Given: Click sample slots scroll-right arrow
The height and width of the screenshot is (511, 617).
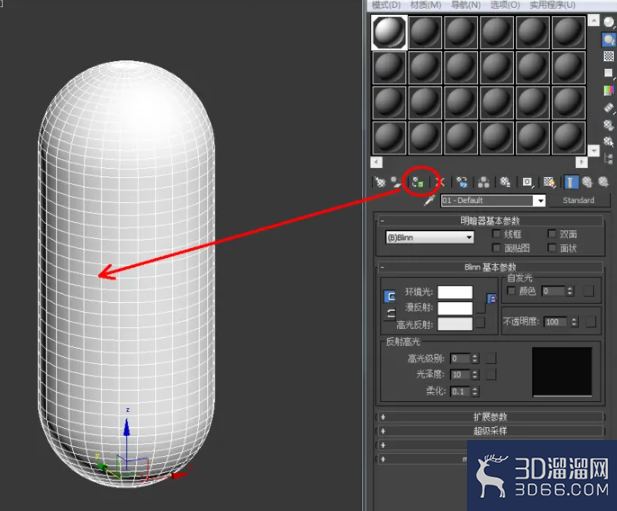Looking at the screenshot, I should [x=581, y=162].
